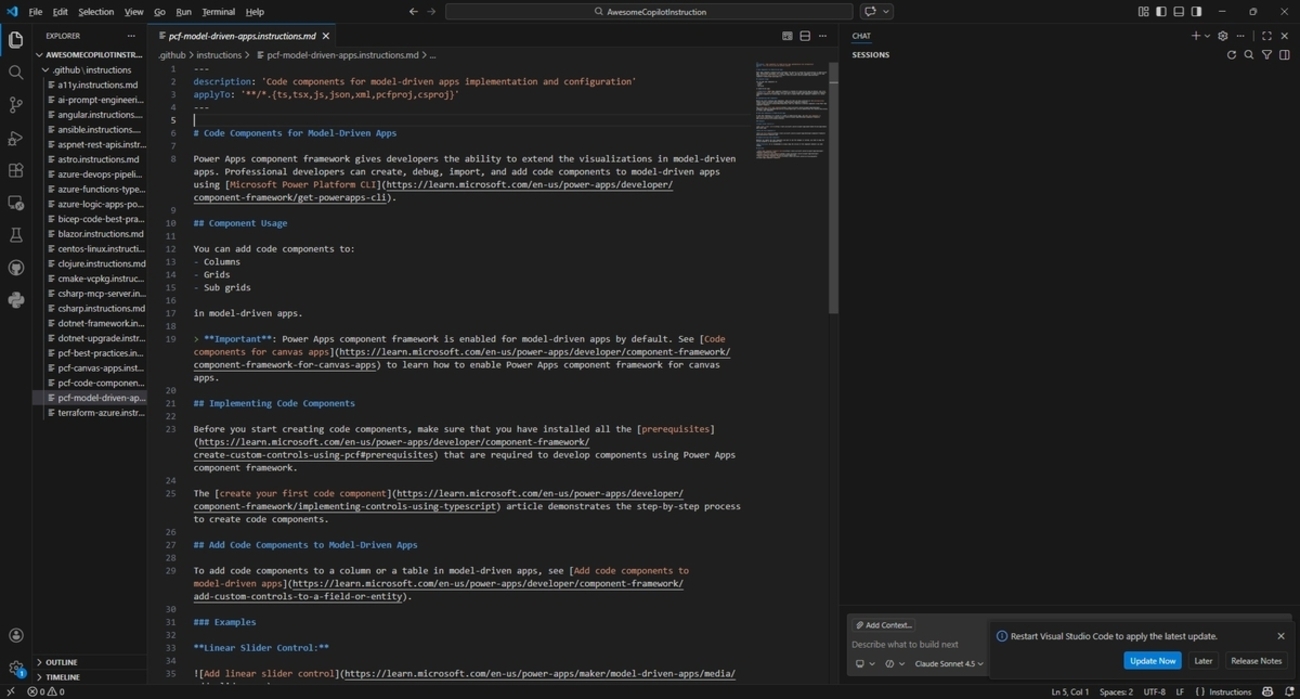Image resolution: width=1300 pixels, height=699 pixels.
Task: Open the Accounts icon in the activity bar
Action: 16,635
